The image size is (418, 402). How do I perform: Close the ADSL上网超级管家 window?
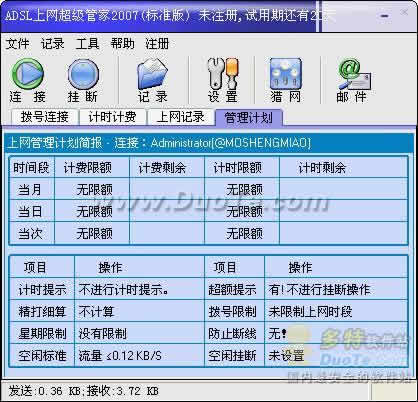point(404,13)
